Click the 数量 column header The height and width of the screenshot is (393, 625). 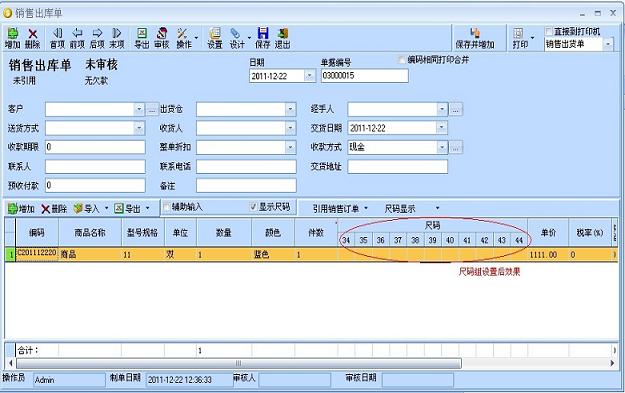pos(224,232)
